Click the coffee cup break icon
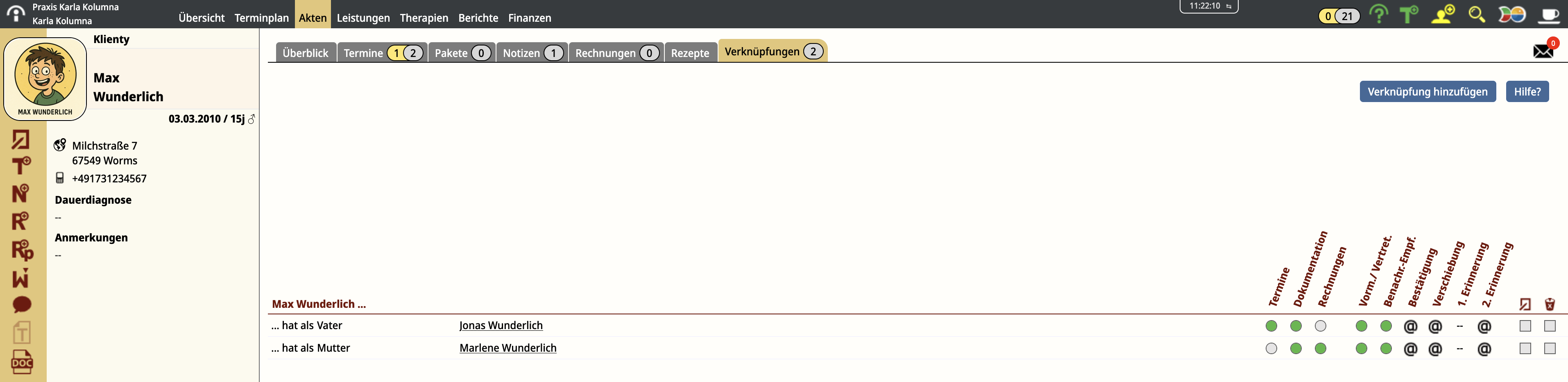1568x382 pixels. [1548, 14]
